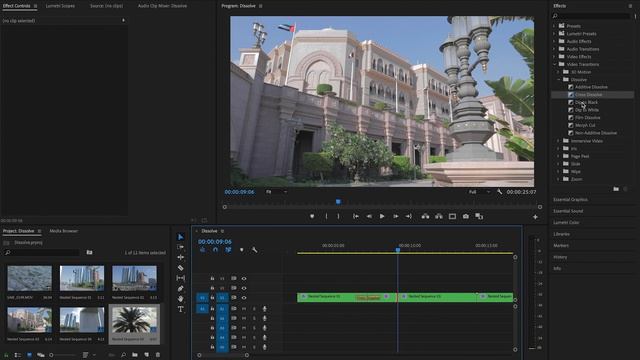Click Add Marker below program monitor
This screenshot has height=360, width=640.
[312, 216]
